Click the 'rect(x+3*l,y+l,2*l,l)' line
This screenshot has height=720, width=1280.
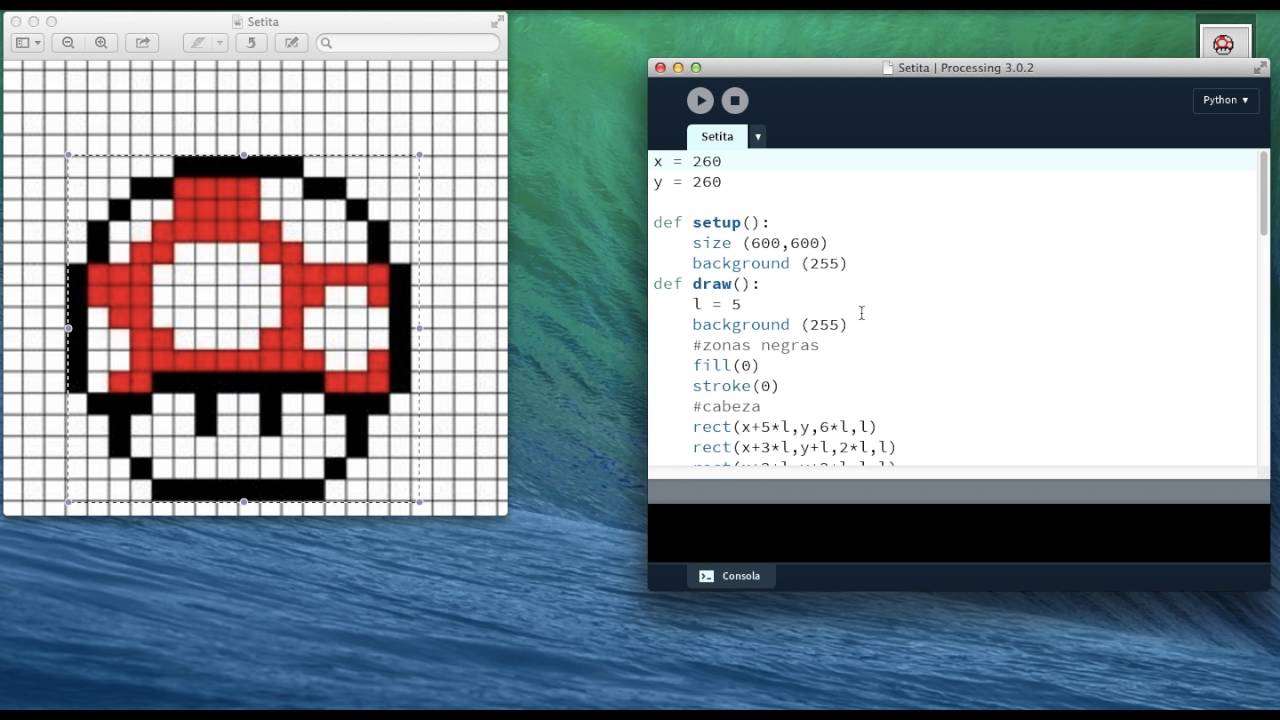click(795, 447)
